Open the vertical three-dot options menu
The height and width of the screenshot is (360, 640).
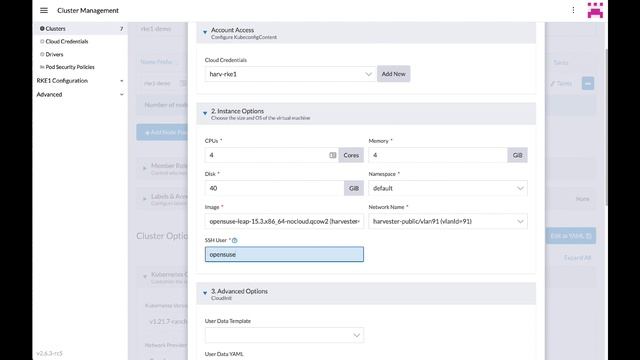(573, 10)
